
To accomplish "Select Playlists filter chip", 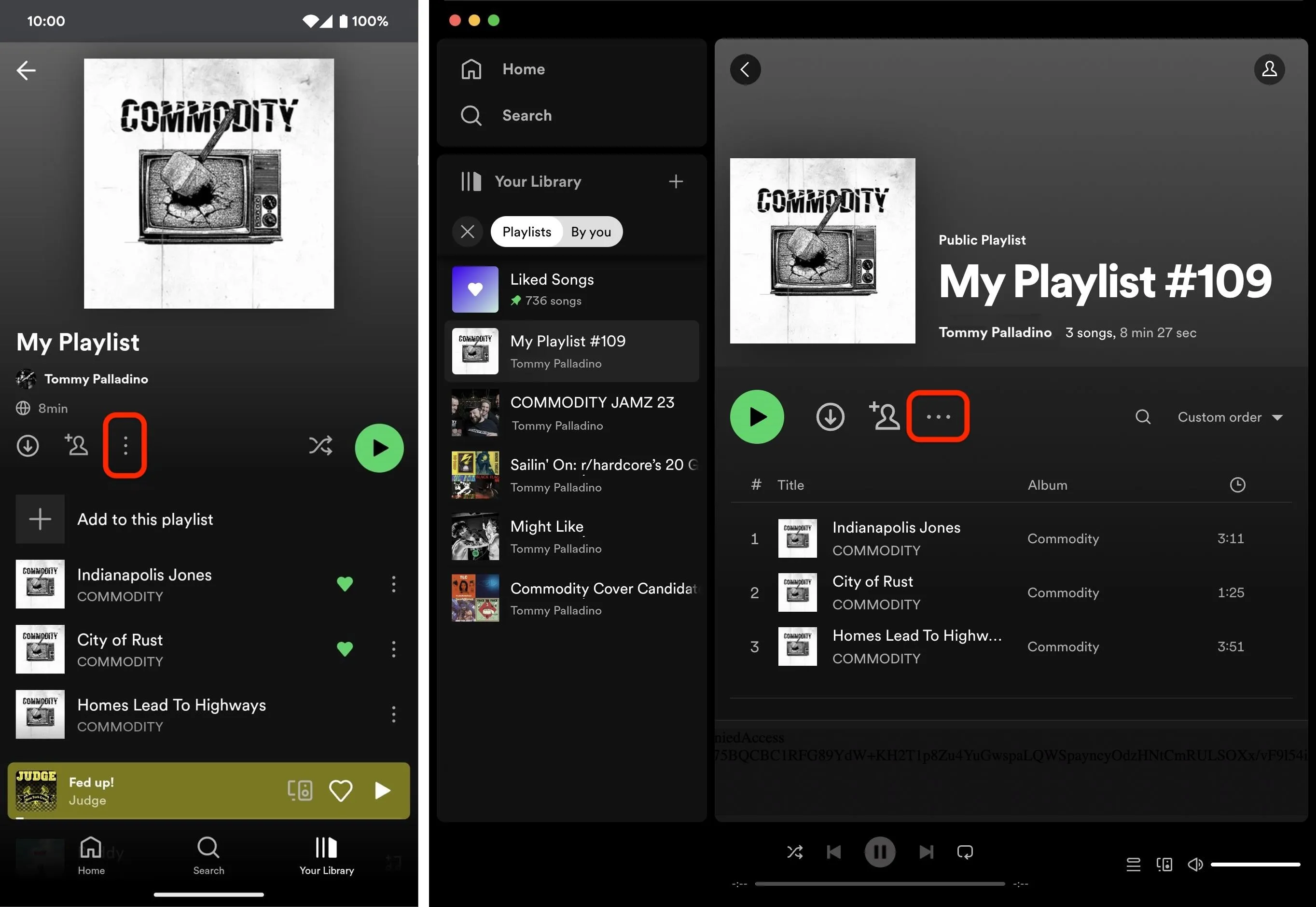I will (x=527, y=231).
